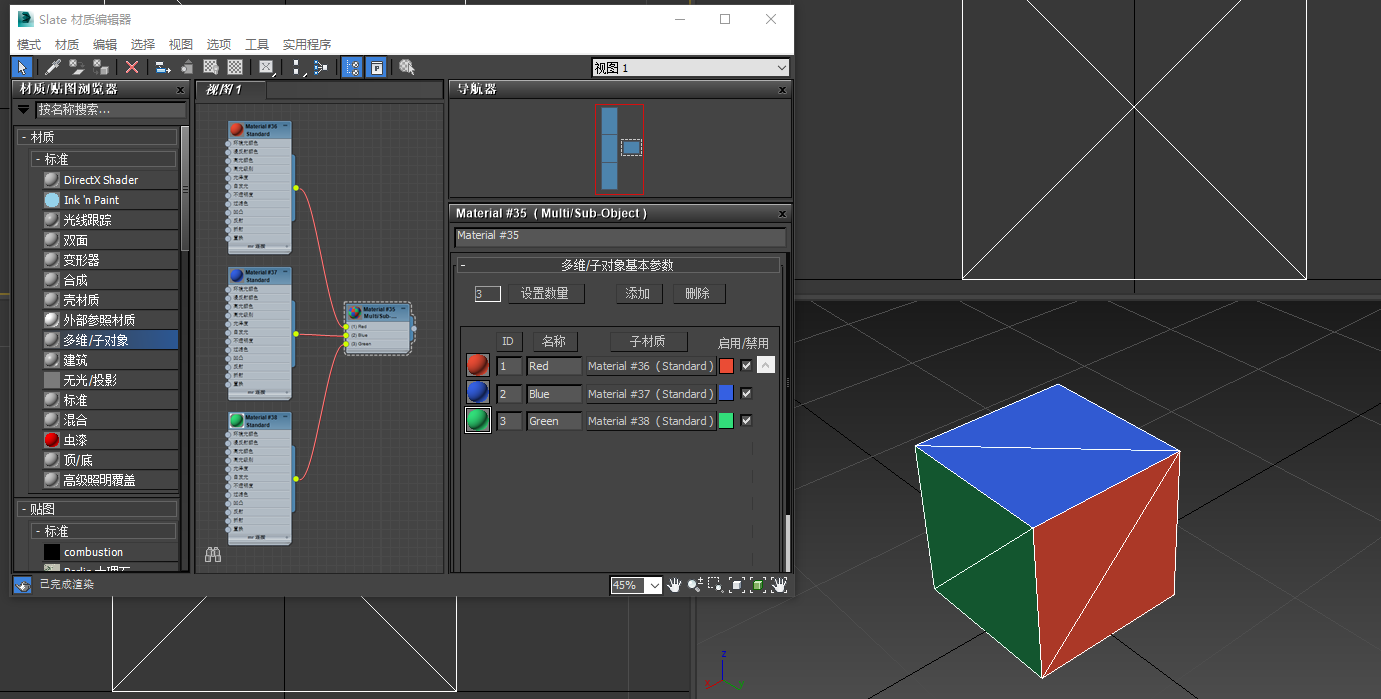Open the 视图 1 view dropdown

pos(780,69)
